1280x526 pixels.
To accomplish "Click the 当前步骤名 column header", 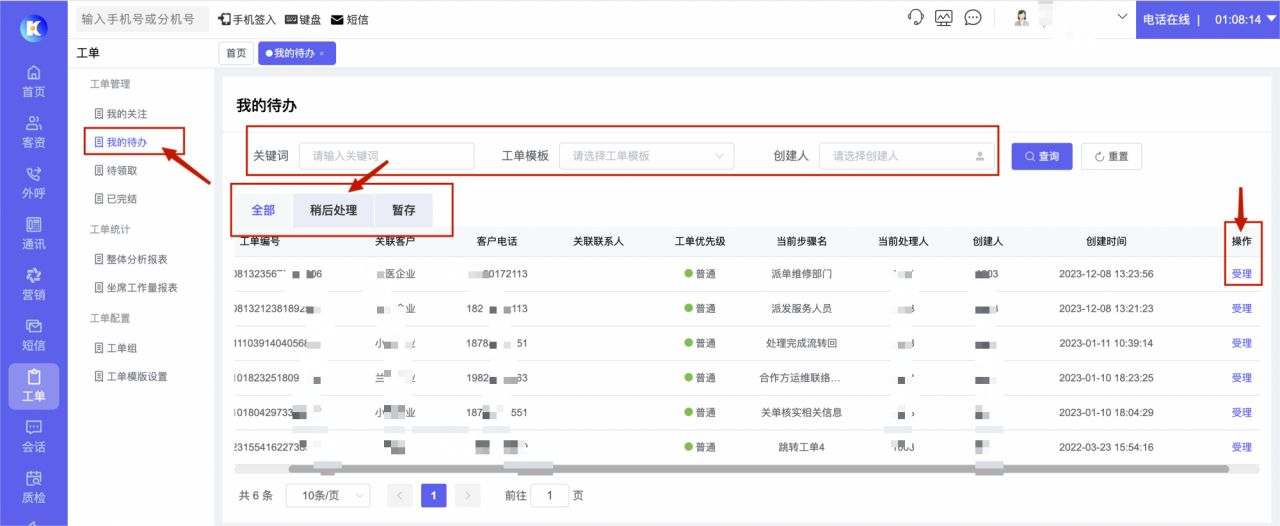I will tap(801, 241).
